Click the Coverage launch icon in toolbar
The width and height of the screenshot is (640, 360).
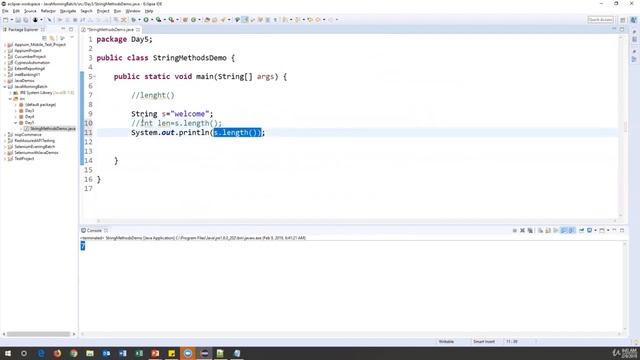coord(158,20)
